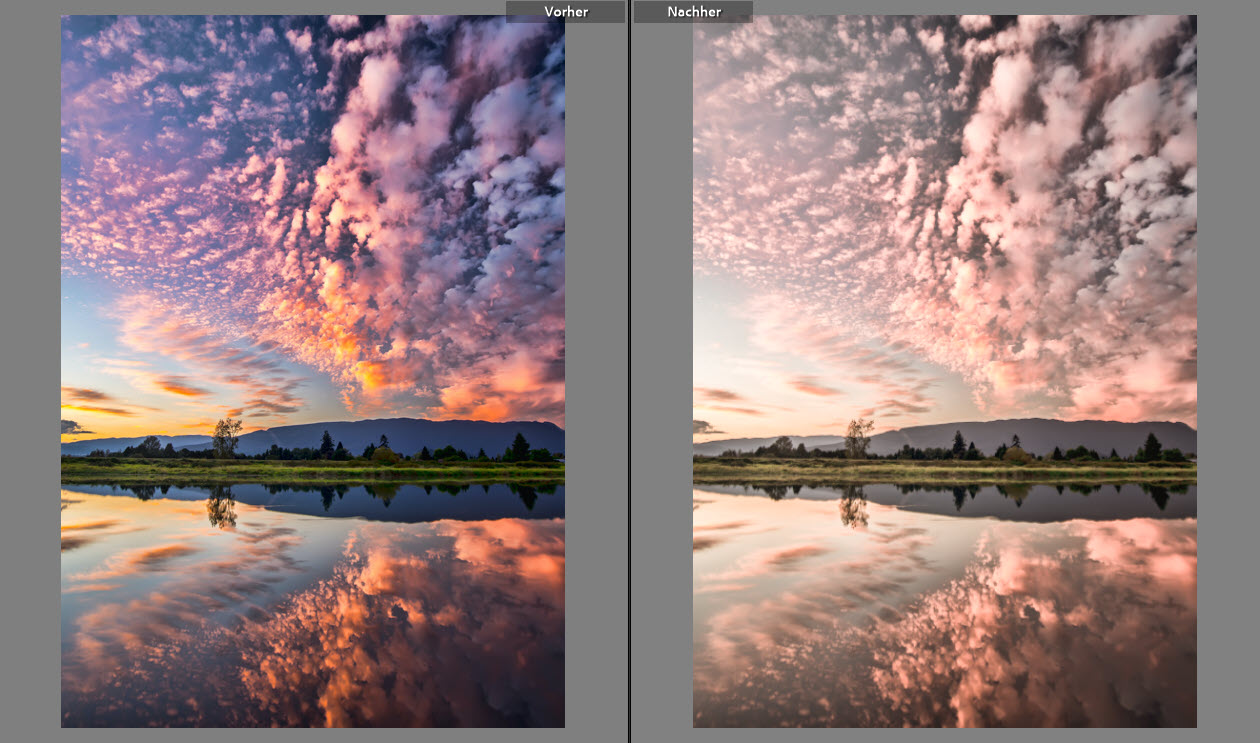Select the Vorher sunset photo preview

[x=313, y=371]
